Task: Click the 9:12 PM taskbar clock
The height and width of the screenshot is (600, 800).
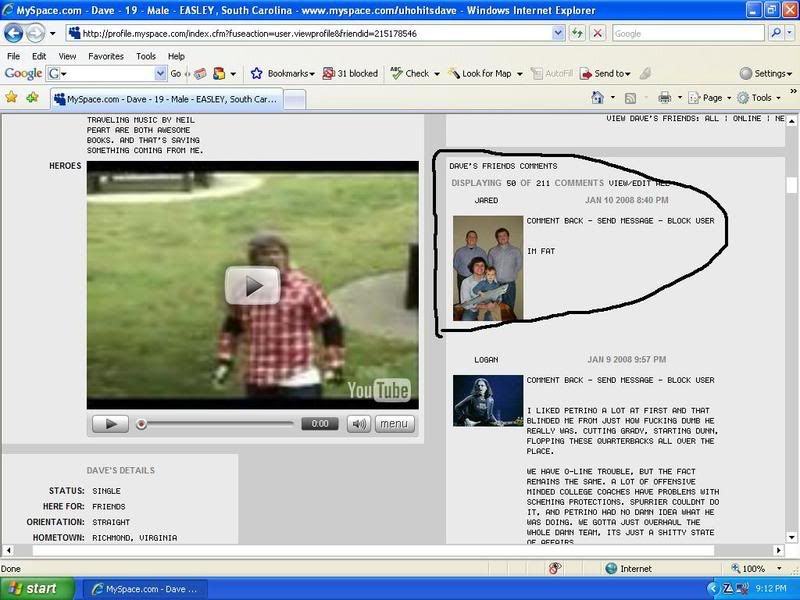Action: [x=770, y=589]
